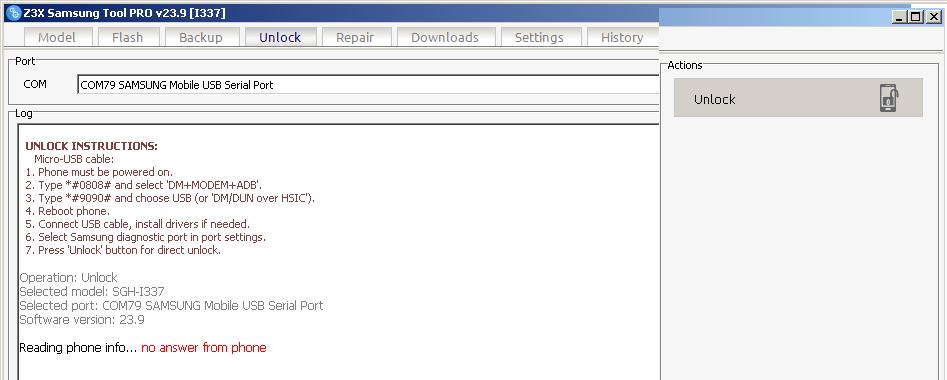Click the '4. Reboot phone.' instruction line
947x380 pixels.
click(x=68, y=211)
